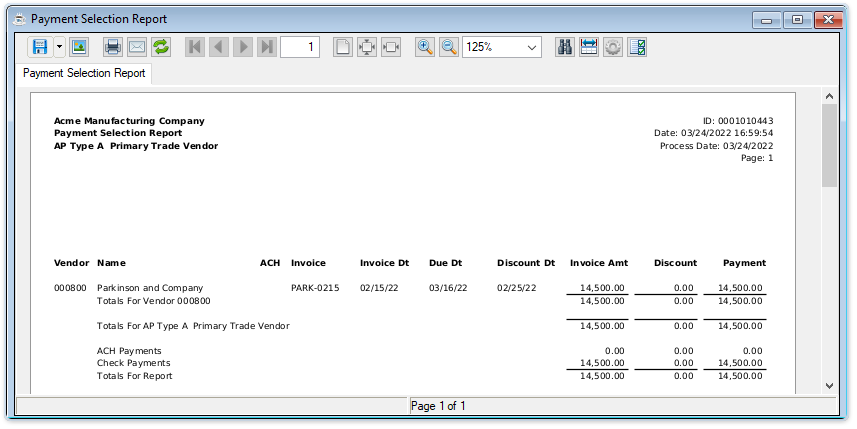Click the Payment Selection Report title bar icon
The width and height of the screenshot is (857, 429).
click(x=20, y=19)
